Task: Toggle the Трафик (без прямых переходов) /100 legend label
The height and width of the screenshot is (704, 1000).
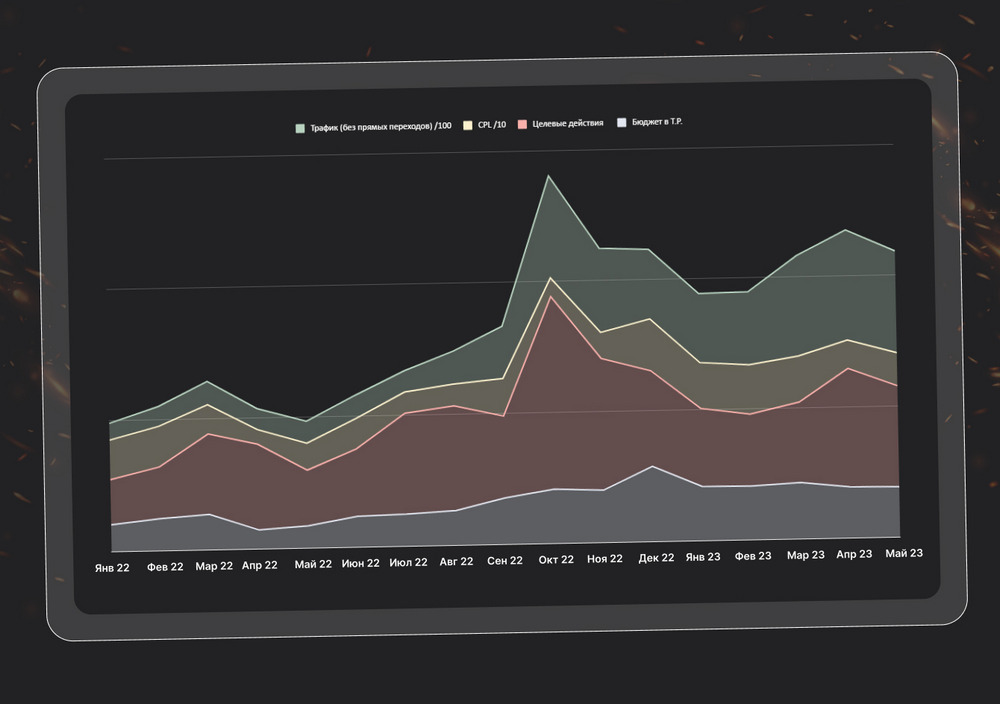Action: point(381,127)
